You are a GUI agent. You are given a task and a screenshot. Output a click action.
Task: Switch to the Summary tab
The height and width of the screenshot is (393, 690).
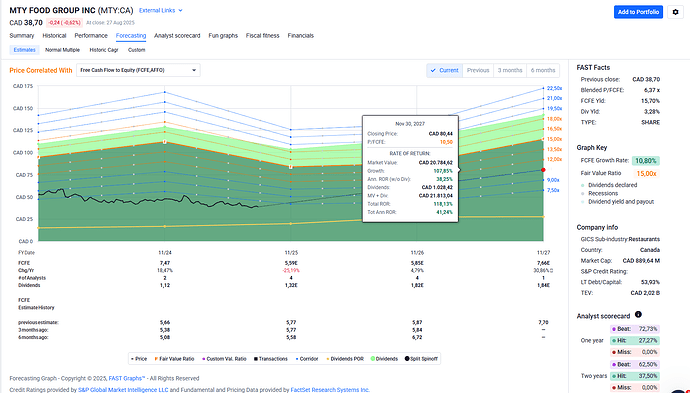click(x=22, y=36)
